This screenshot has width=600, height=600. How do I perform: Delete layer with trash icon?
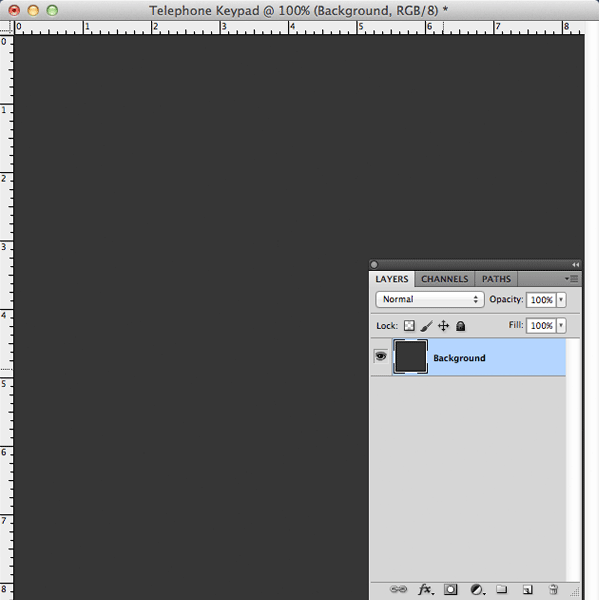click(553, 589)
